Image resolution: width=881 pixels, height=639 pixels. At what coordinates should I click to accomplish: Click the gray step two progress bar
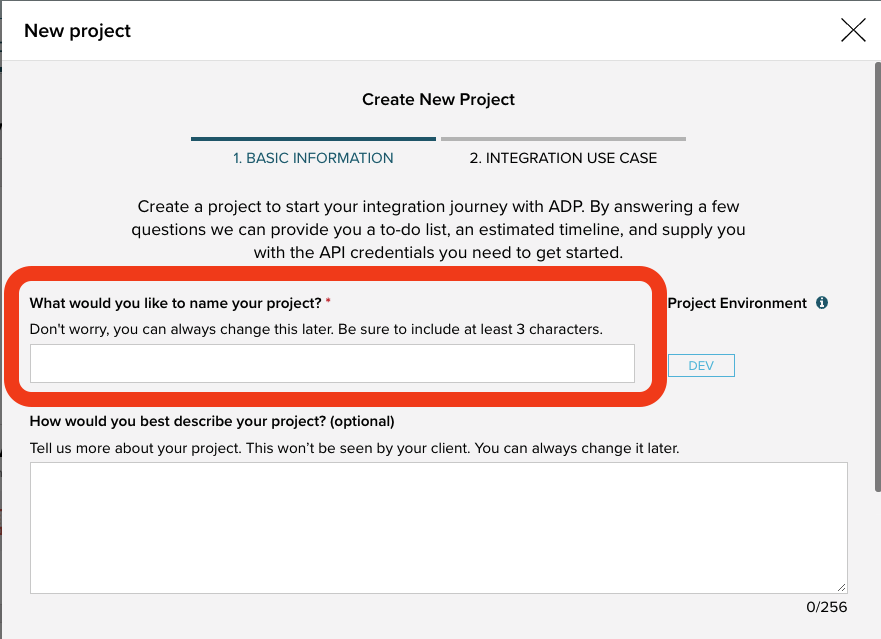point(563,139)
